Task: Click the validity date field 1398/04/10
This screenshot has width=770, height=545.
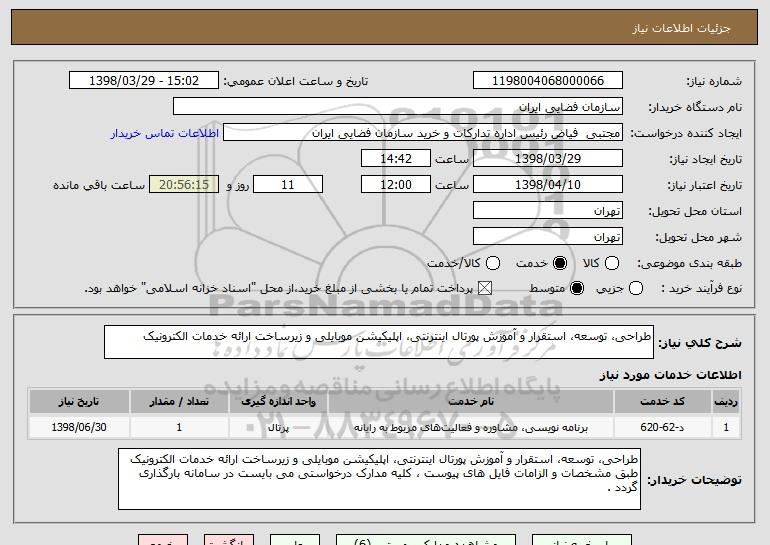Action: pos(548,185)
